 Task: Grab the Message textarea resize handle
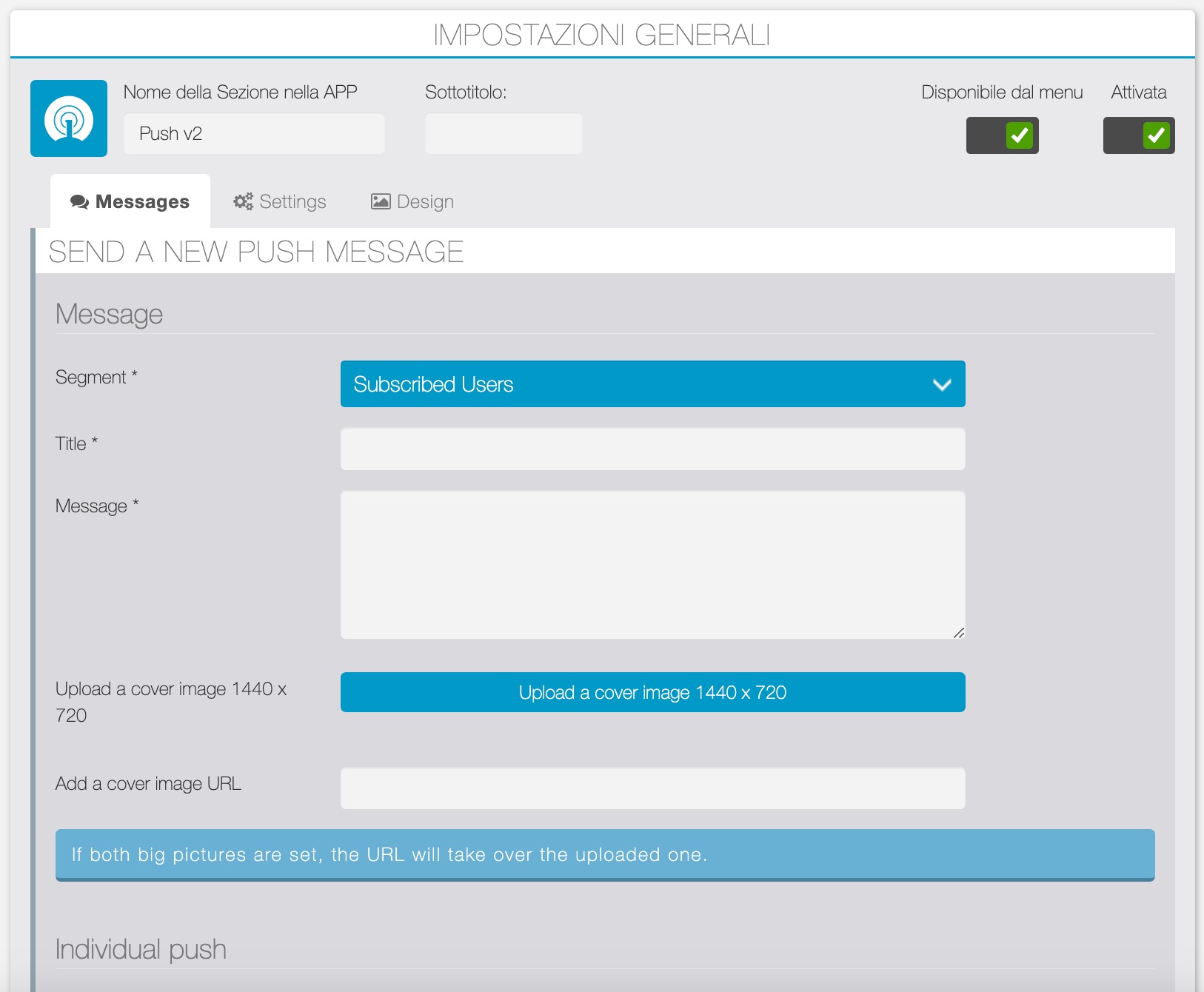(958, 632)
